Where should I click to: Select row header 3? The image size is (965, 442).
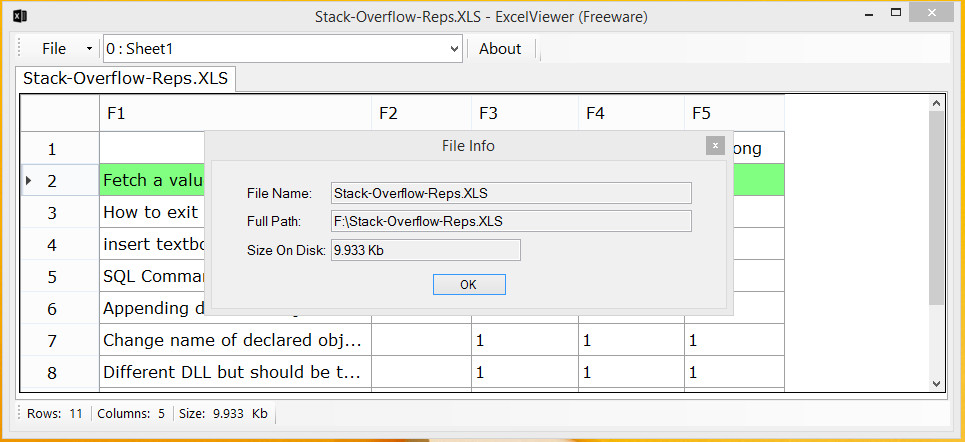pos(60,212)
